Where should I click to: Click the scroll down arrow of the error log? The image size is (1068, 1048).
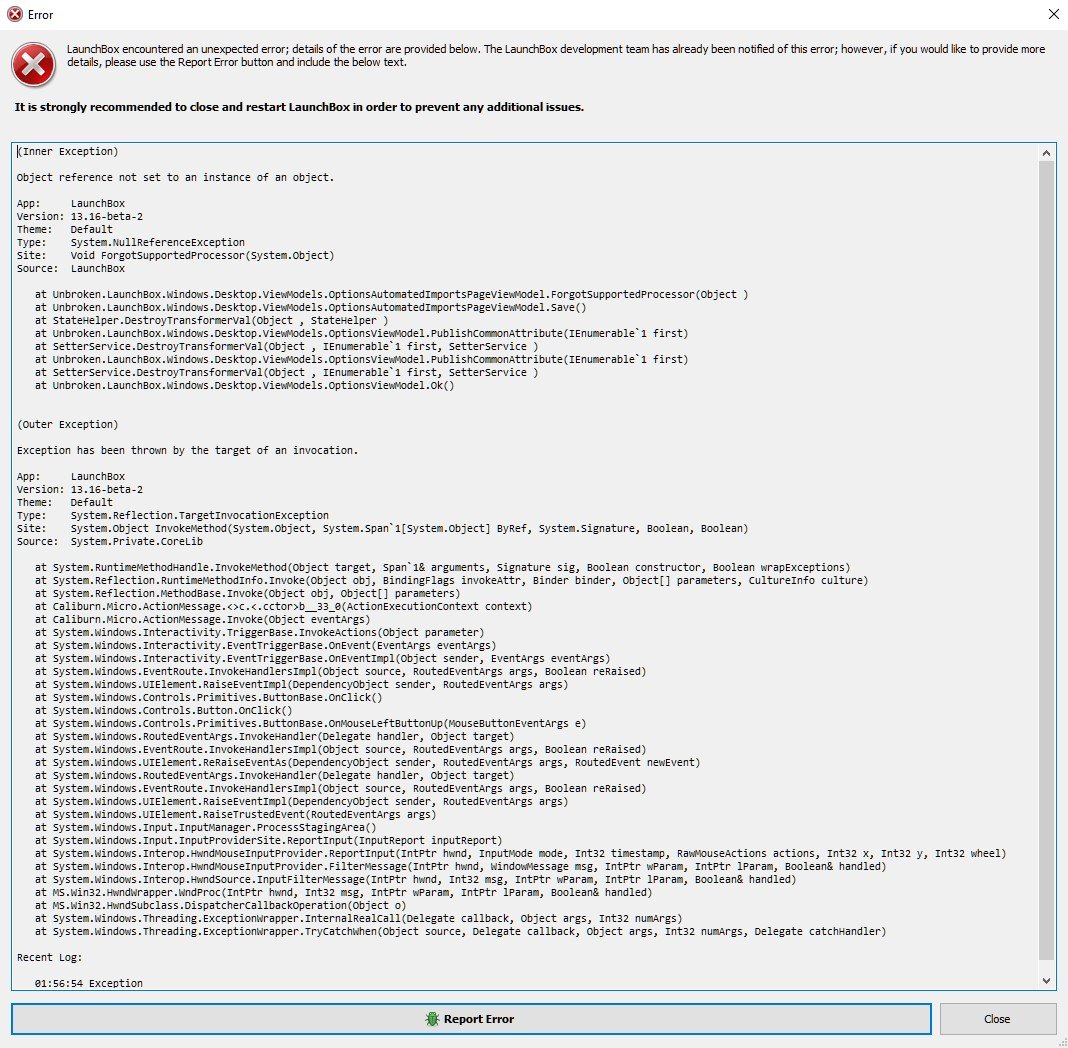click(x=1046, y=981)
